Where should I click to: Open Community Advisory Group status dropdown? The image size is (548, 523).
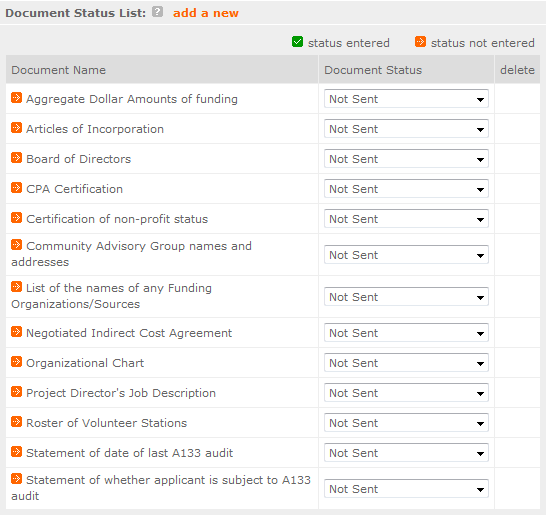[406, 255]
